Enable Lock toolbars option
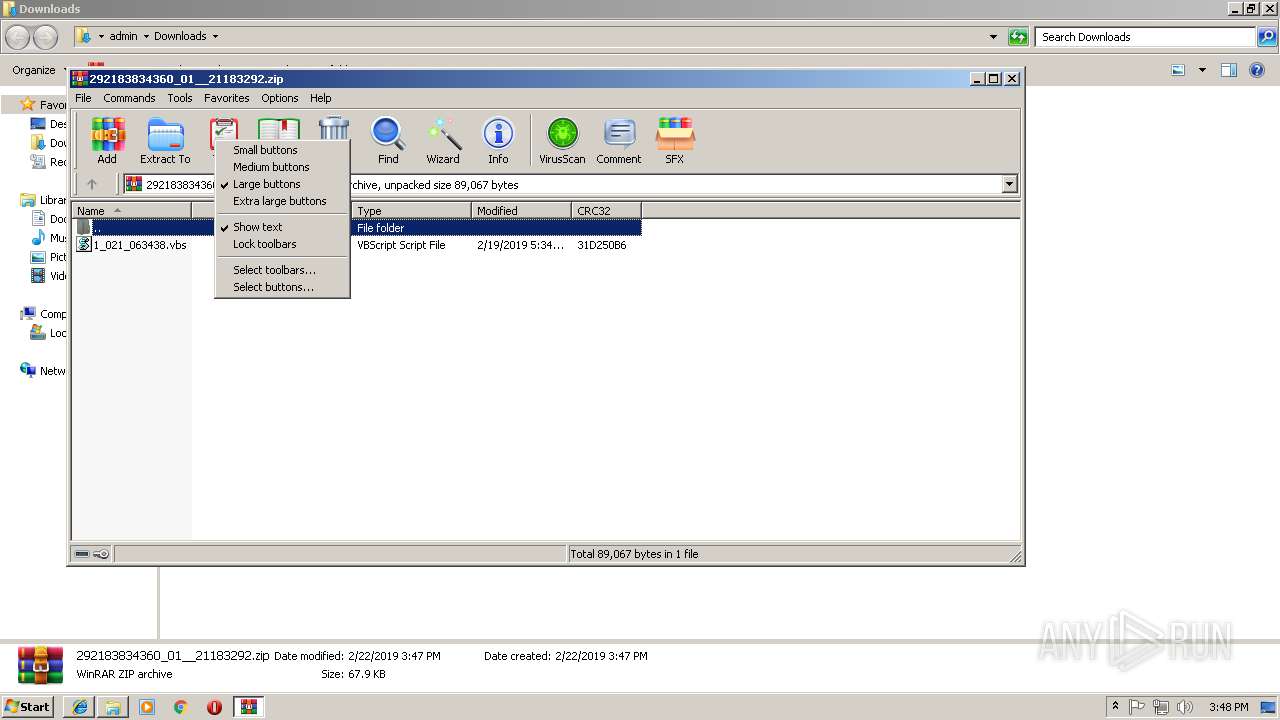 [x=283, y=244]
